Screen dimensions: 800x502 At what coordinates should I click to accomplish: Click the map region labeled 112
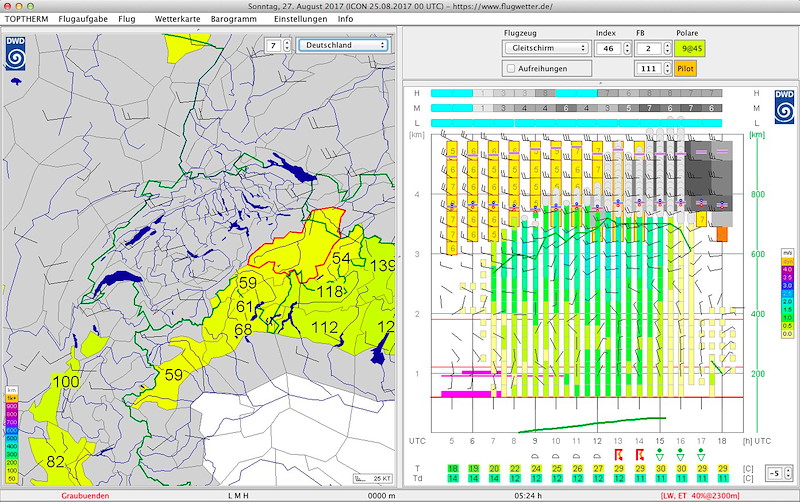[x=325, y=327]
